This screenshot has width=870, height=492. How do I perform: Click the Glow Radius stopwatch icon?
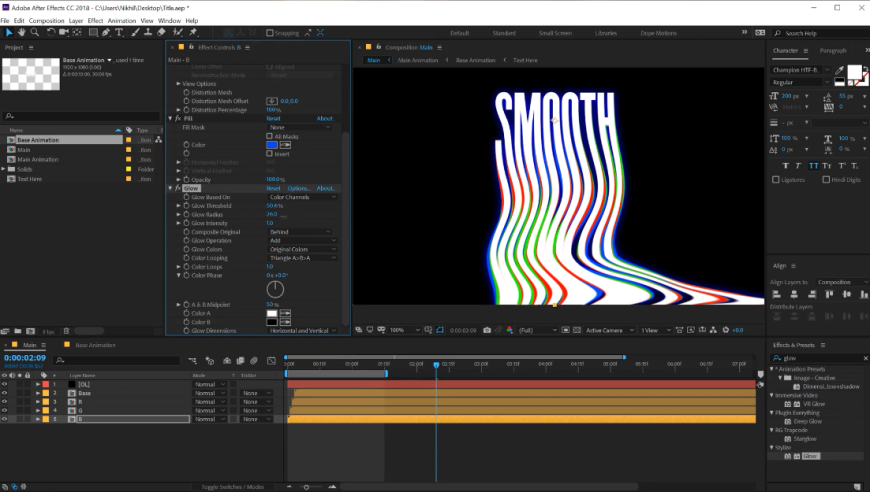click(185, 214)
